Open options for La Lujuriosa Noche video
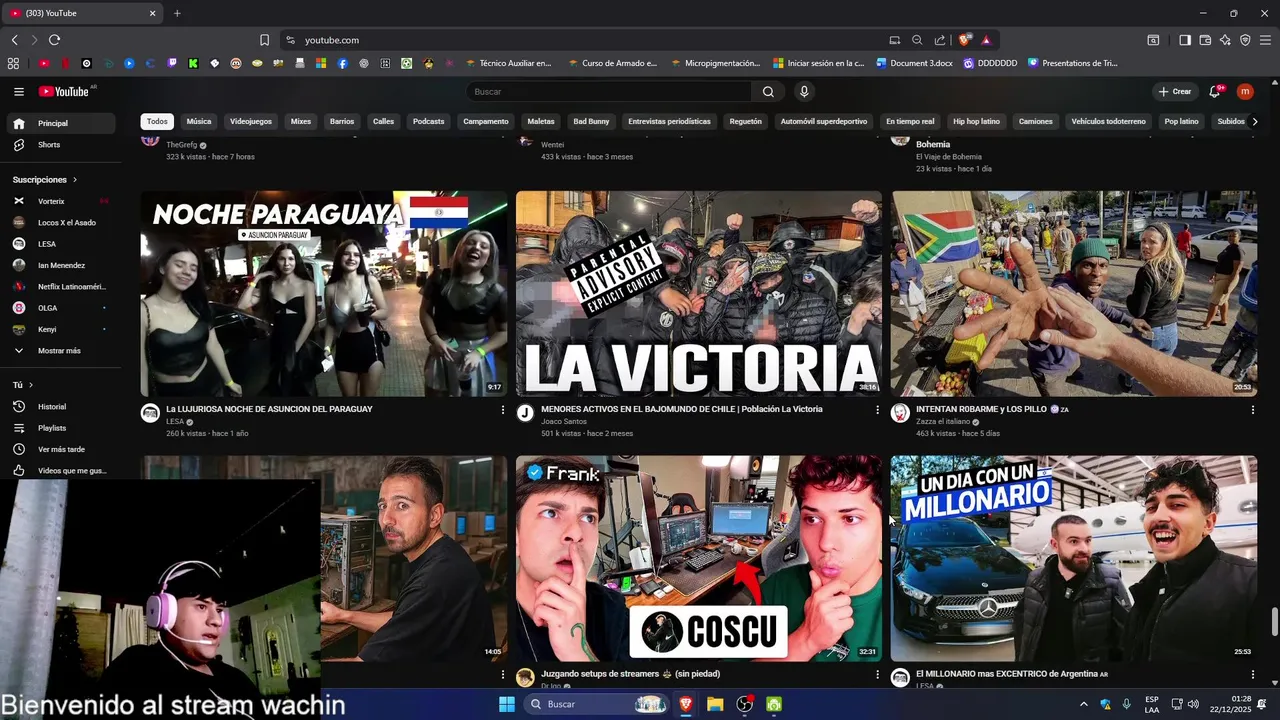Viewport: 1280px width, 720px height. [503, 410]
